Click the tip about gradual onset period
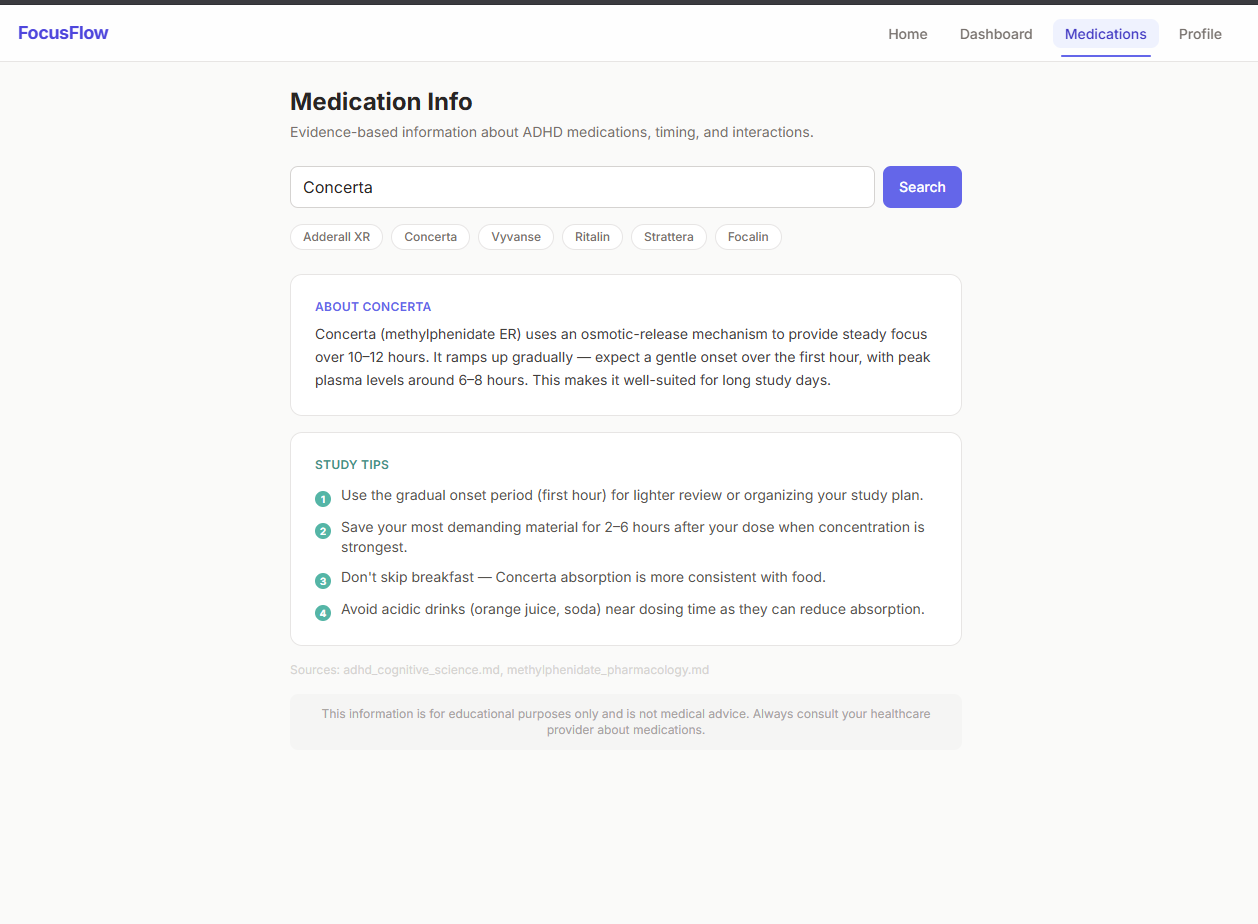Viewport: 1258px width, 924px height. [632, 495]
